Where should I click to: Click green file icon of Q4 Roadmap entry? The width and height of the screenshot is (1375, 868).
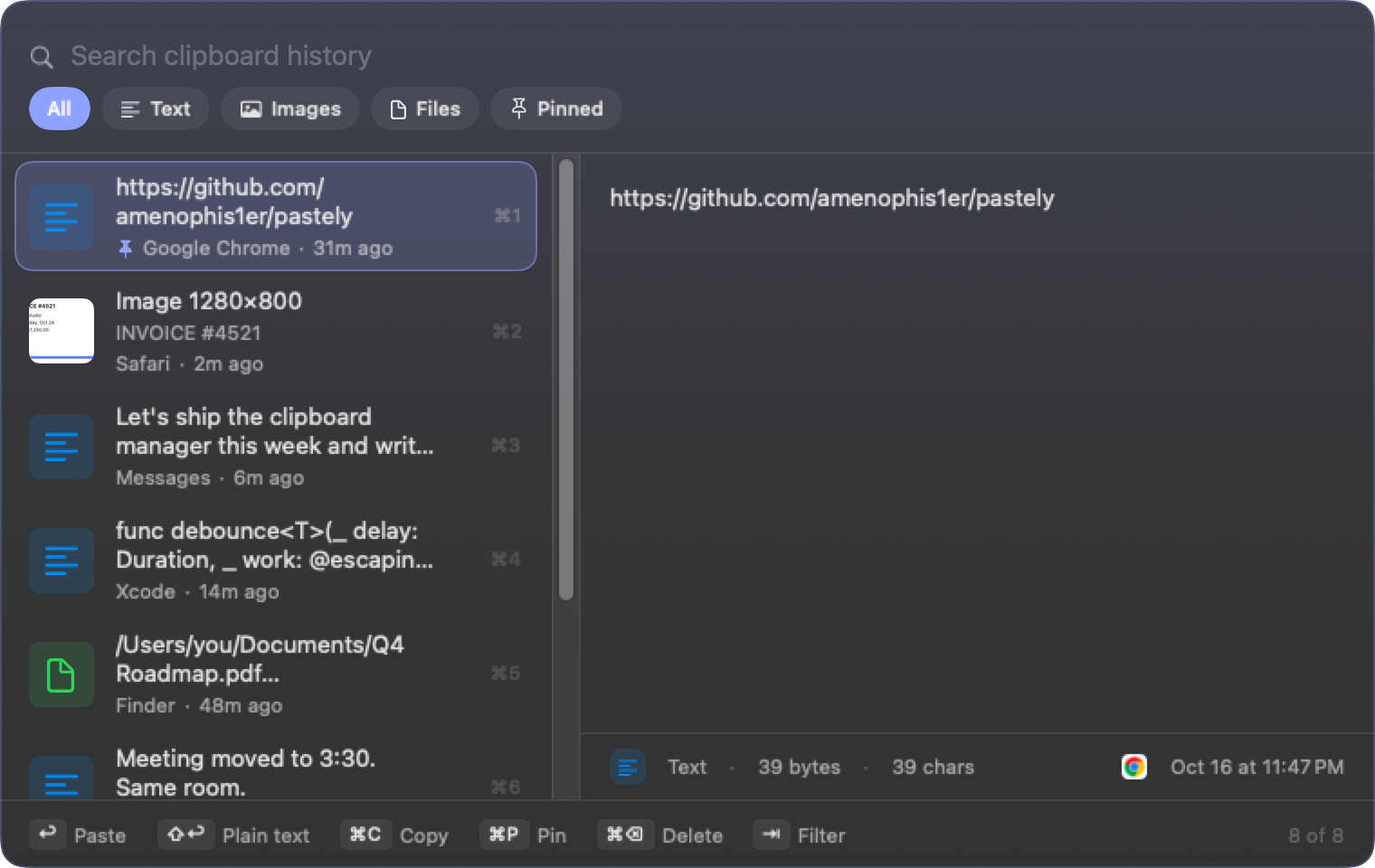point(62,675)
